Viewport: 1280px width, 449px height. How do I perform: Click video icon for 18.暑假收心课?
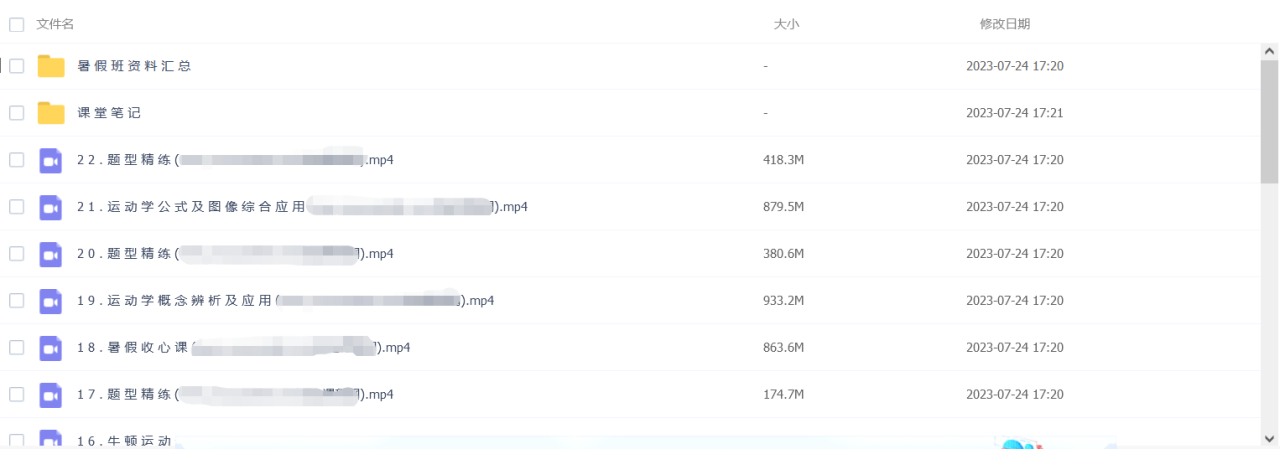51,348
